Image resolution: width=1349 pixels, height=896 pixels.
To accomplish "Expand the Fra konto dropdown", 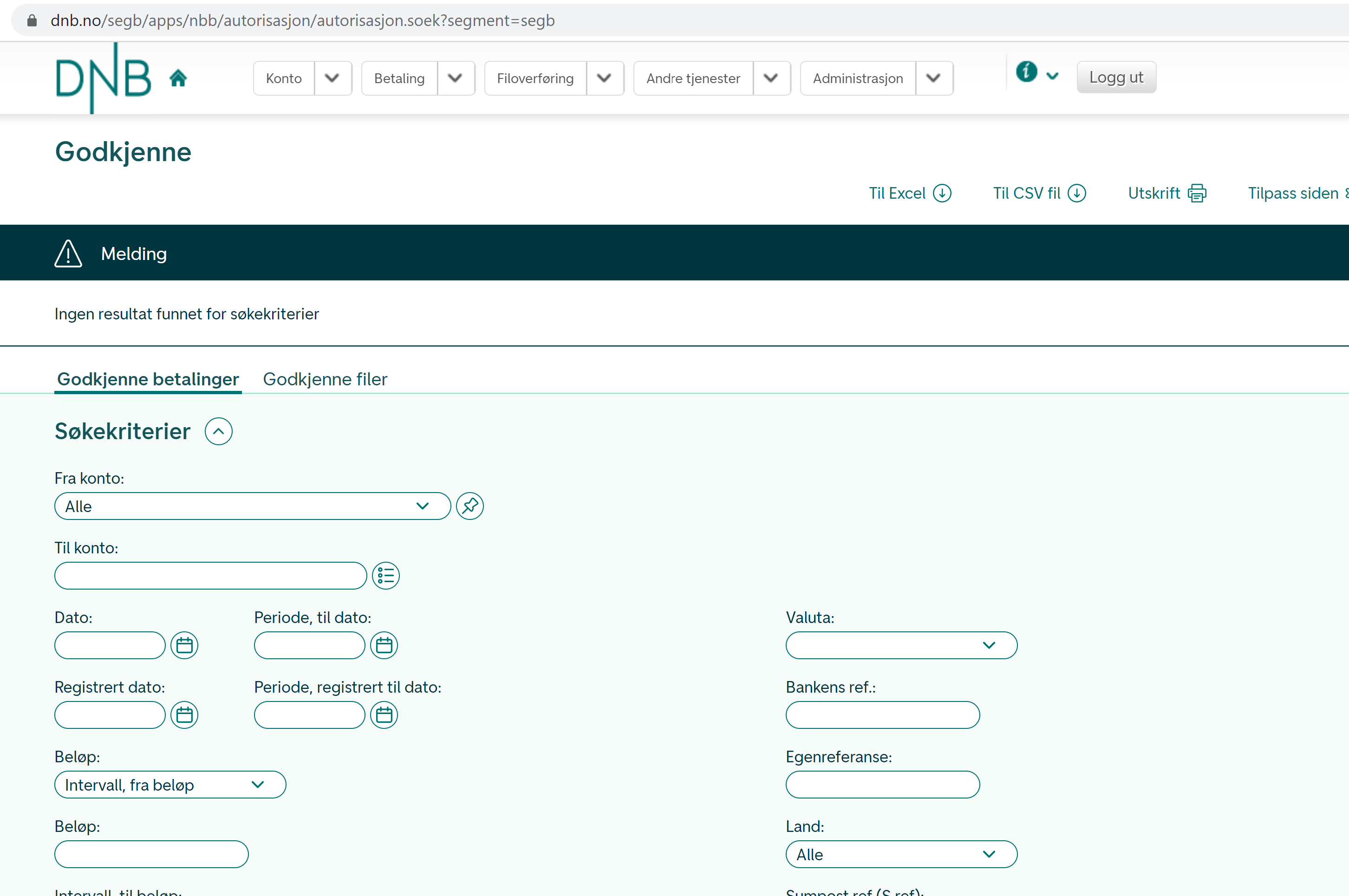I will click(x=252, y=506).
